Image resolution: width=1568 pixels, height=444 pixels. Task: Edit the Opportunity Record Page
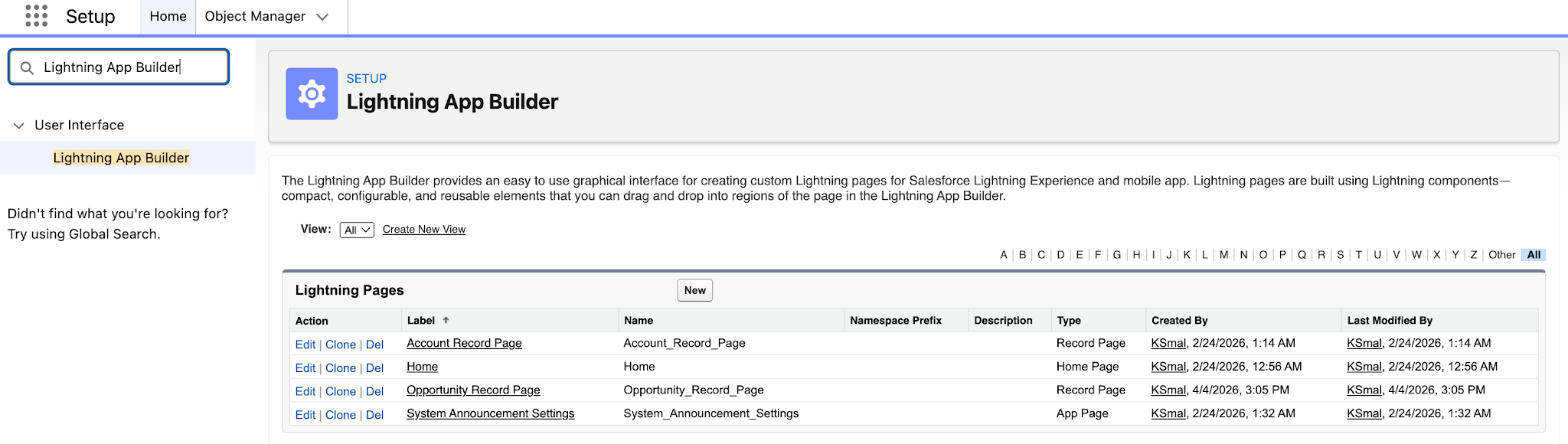305,391
